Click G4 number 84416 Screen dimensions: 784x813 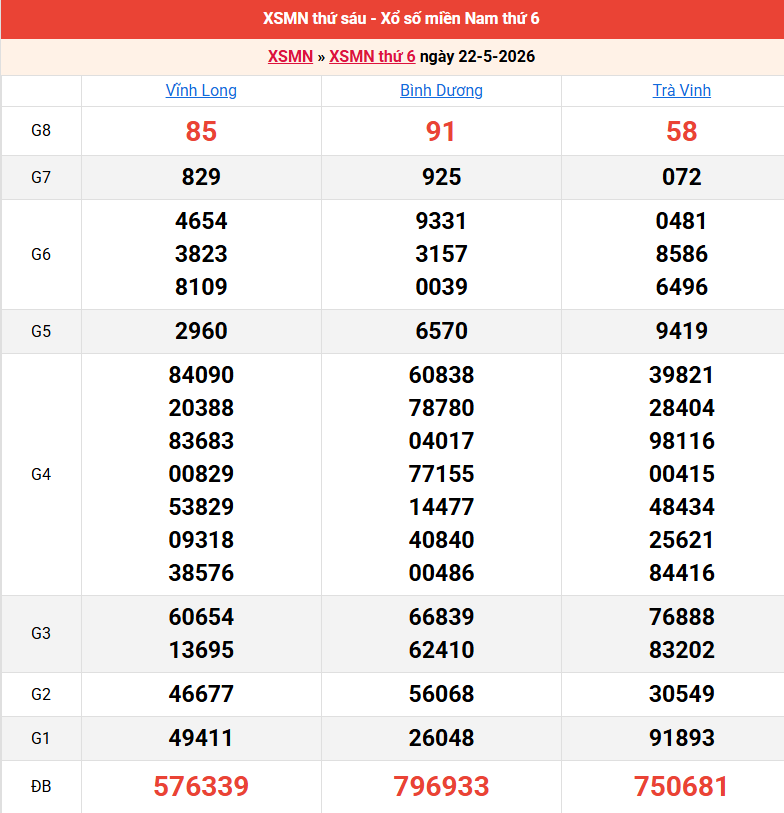coord(681,573)
